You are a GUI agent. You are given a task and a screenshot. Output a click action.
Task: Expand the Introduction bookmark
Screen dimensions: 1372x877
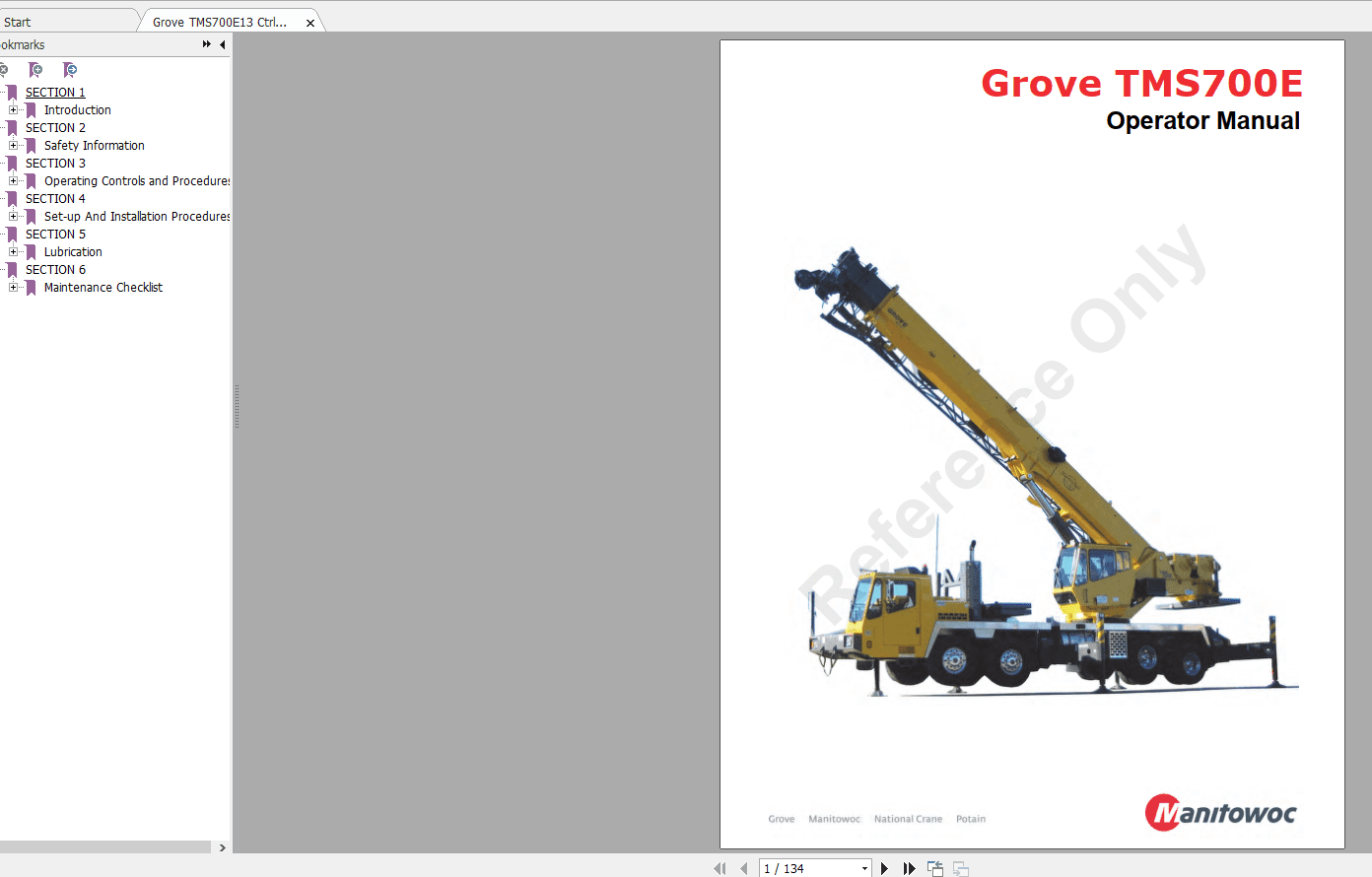click(13, 109)
